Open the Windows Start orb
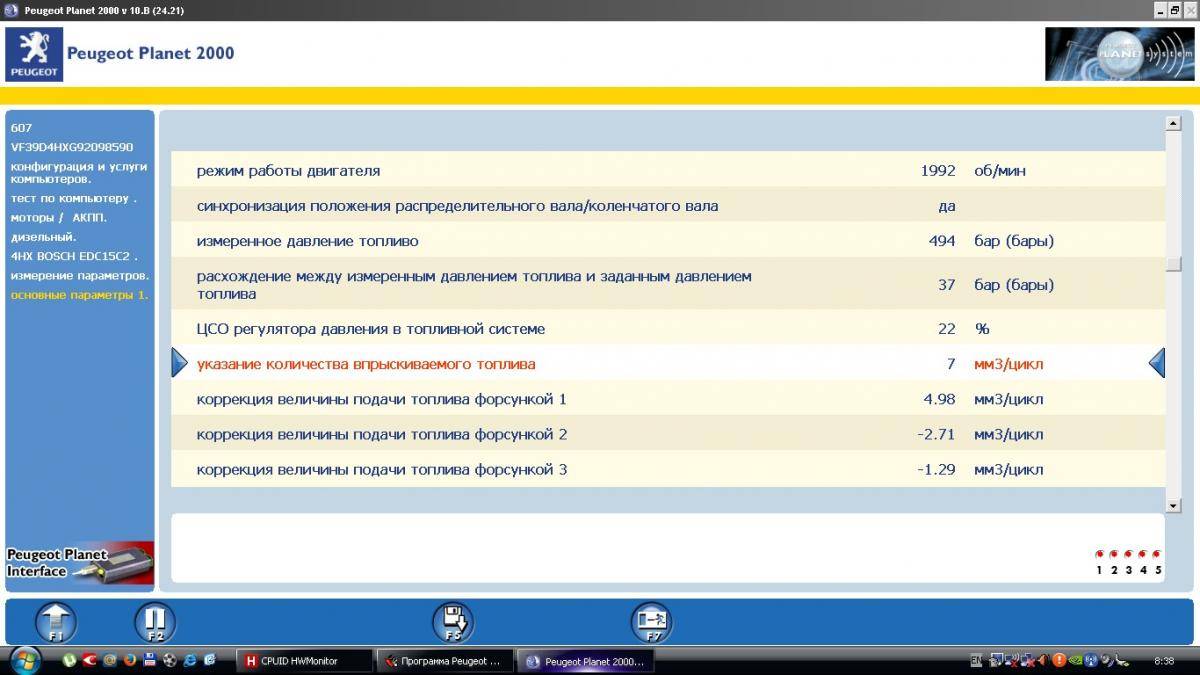This screenshot has height=675, width=1200. [x=24, y=660]
